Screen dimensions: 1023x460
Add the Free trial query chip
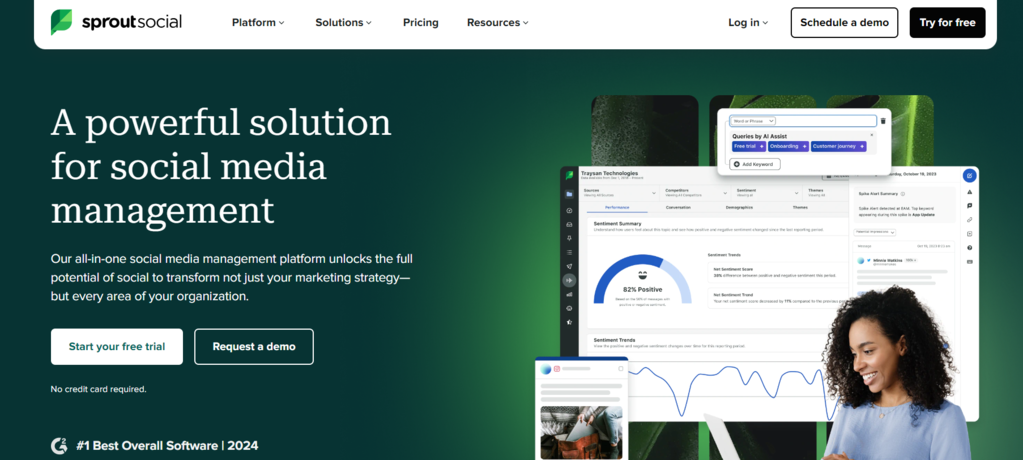(x=749, y=146)
